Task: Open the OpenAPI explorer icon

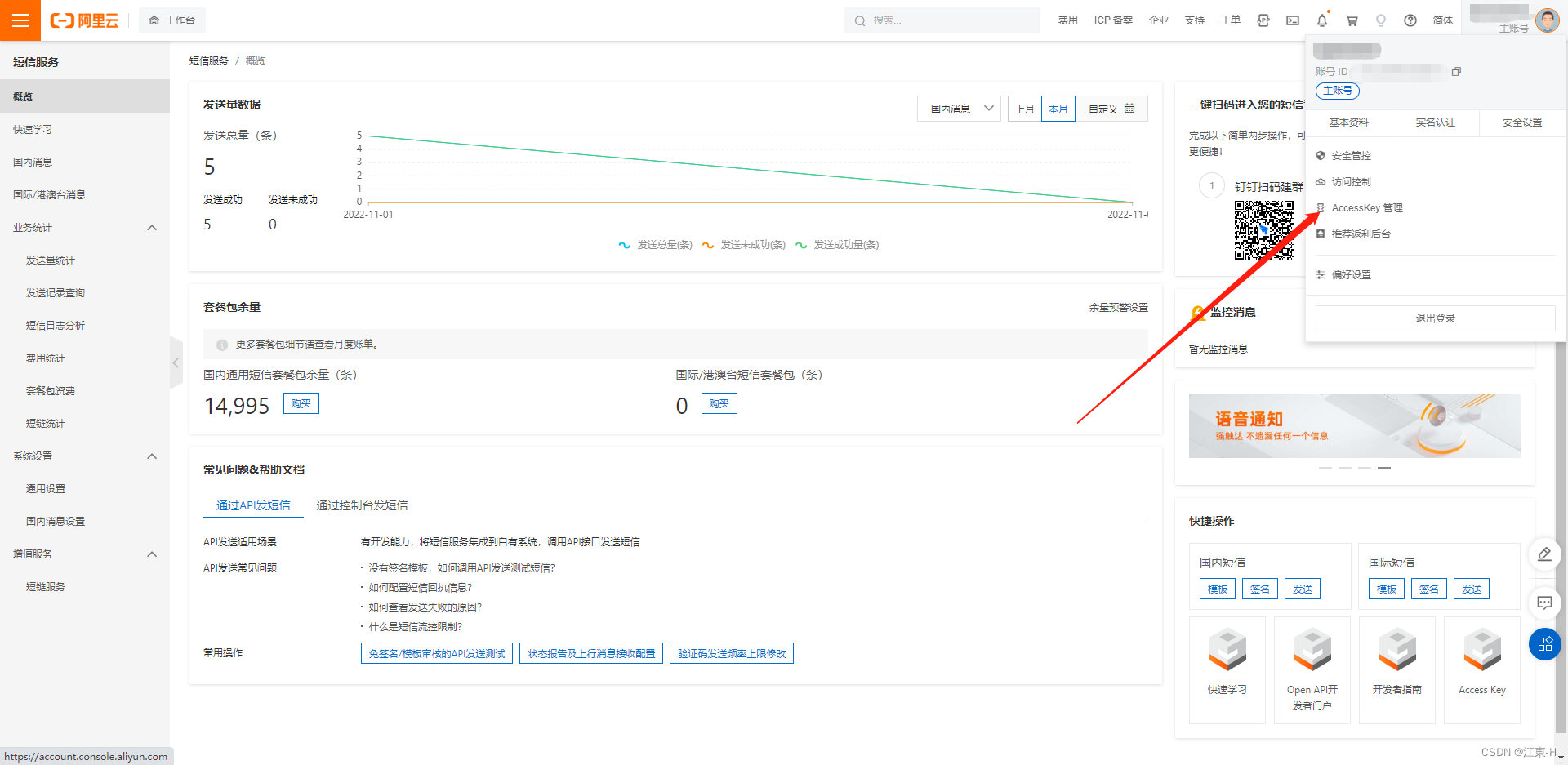Action: tap(1263, 20)
